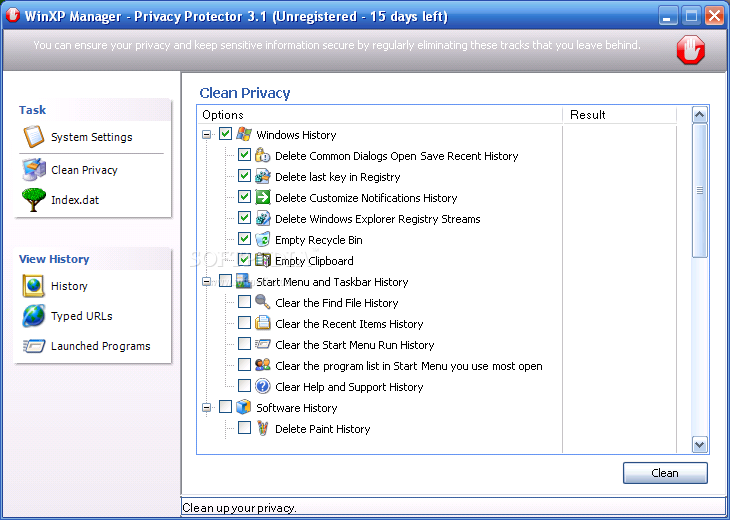Click the Empty Clipboard icon
Screen dimensions: 730x520
click(x=263, y=260)
